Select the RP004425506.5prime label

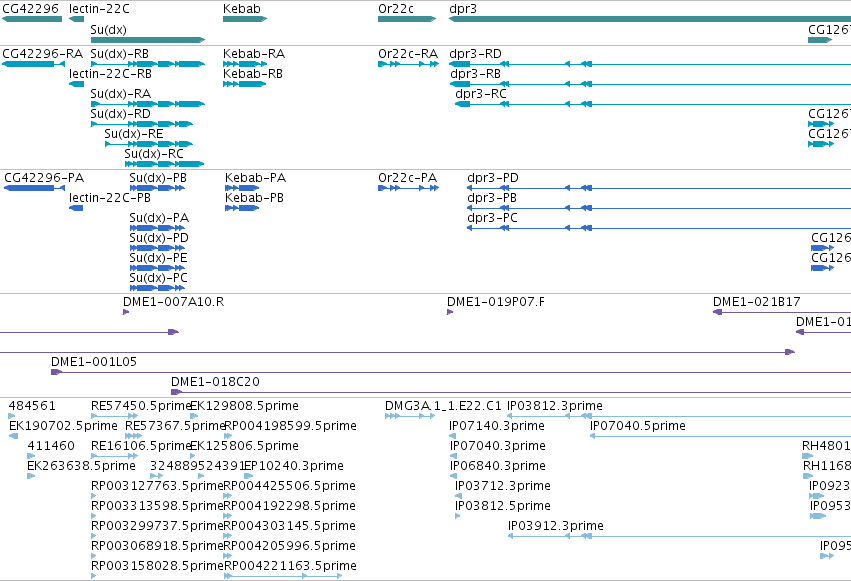pos(290,487)
